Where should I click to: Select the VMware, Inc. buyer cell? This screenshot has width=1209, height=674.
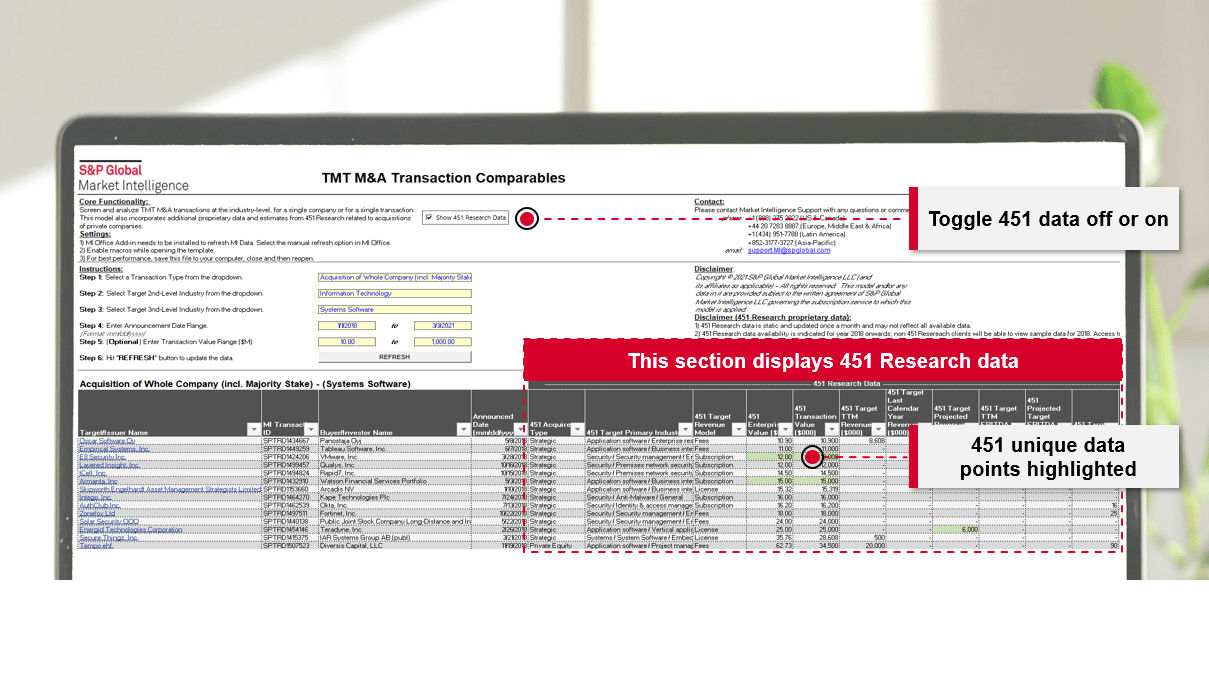pyautogui.click(x=395, y=457)
